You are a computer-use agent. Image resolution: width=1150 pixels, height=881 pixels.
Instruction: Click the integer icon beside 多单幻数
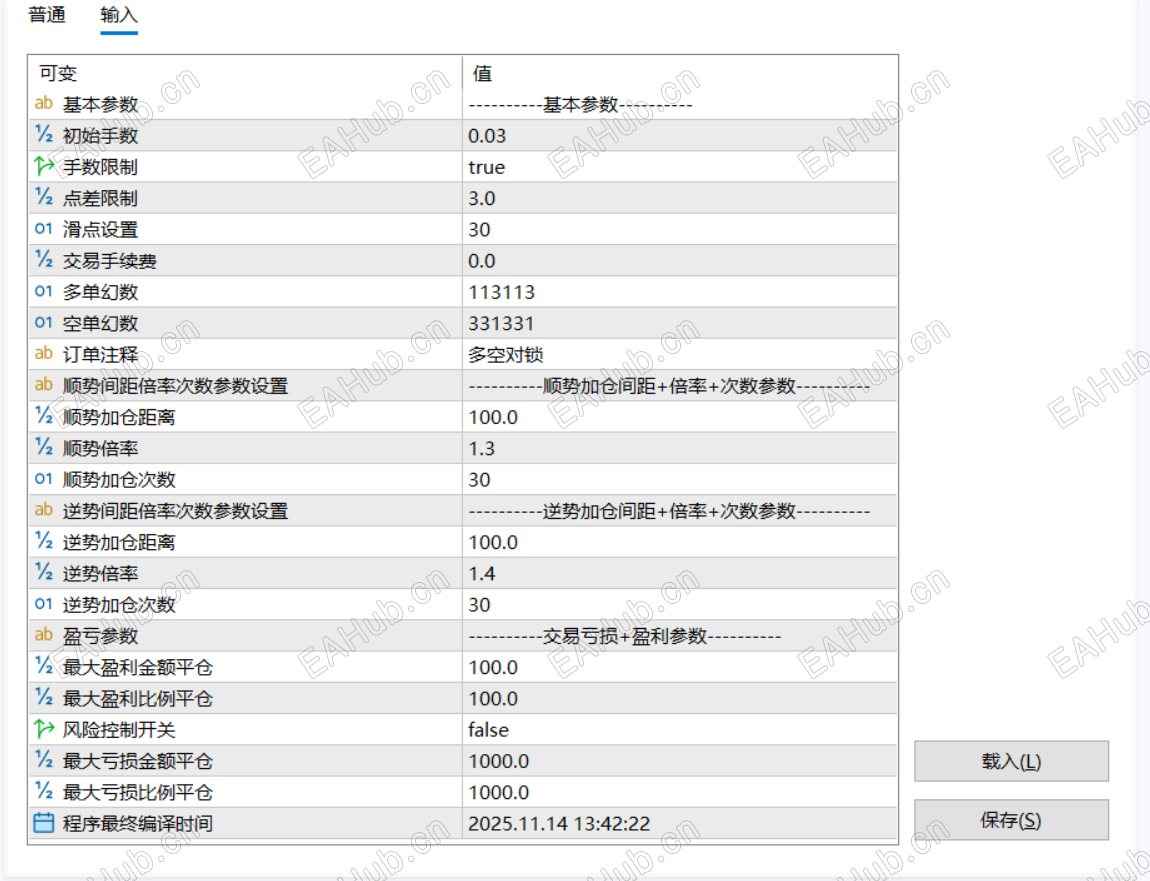pos(44,291)
